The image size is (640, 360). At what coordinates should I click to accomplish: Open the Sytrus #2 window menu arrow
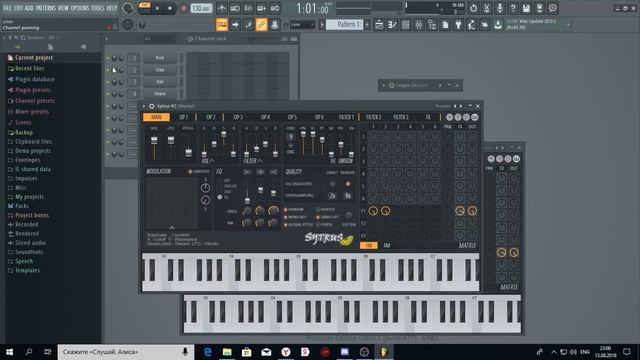coord(144,106)
